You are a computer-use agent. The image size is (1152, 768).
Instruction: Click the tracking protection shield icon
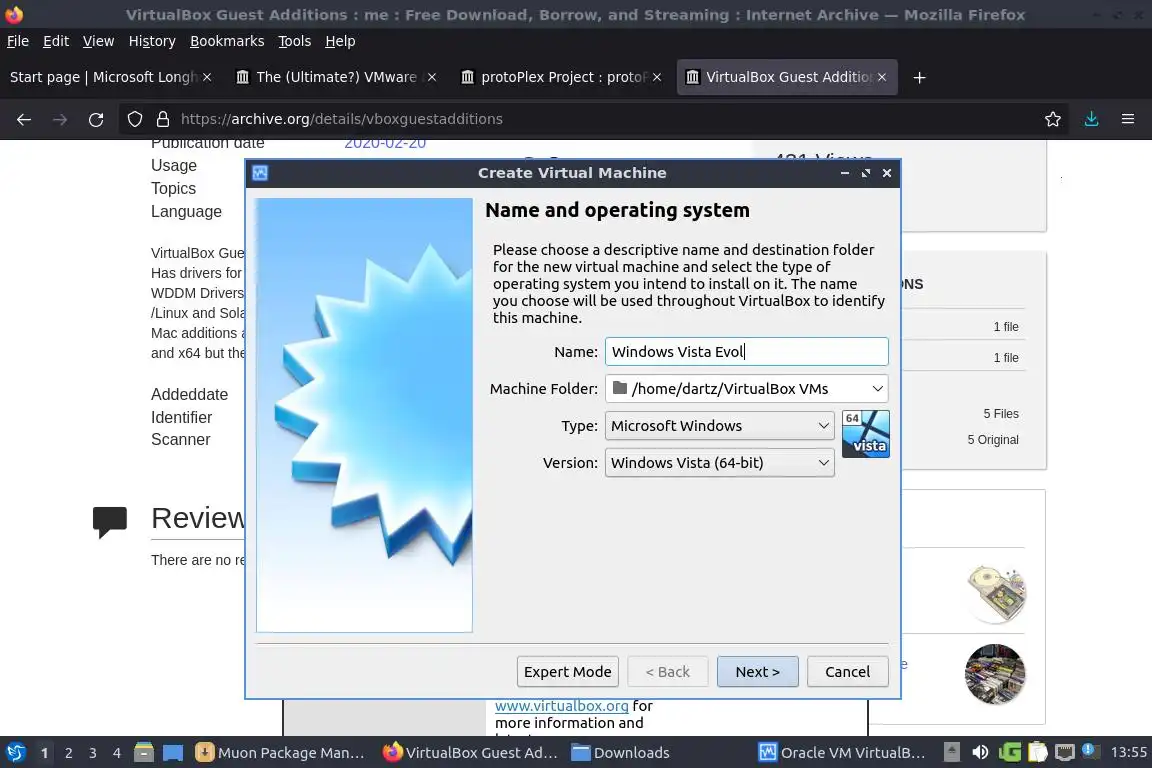134,119
